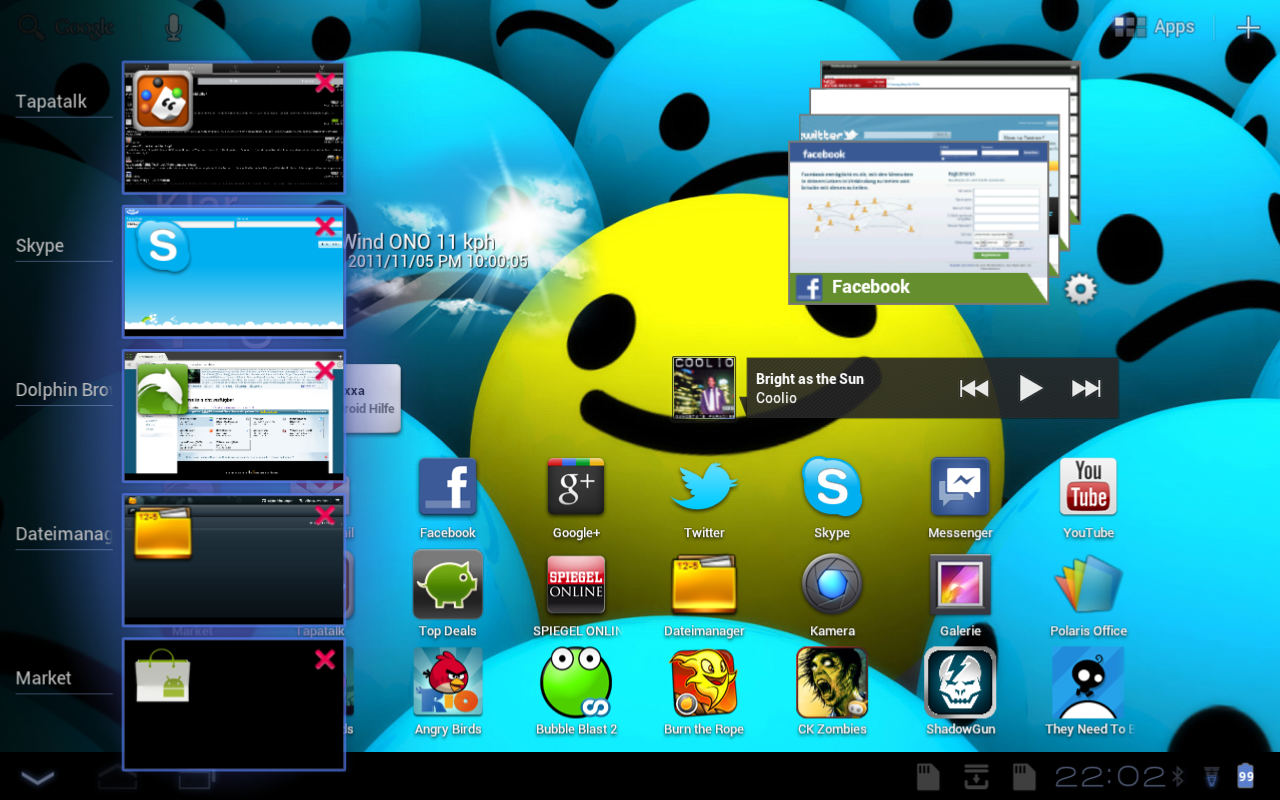Skip to next track in music widget

click(x=1086, y=388)
